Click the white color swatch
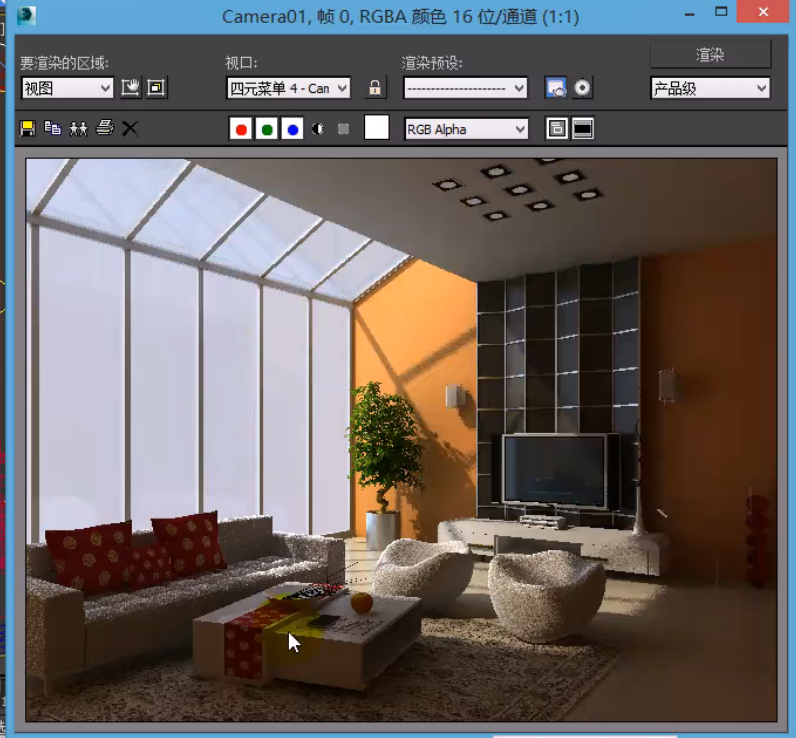Image resolution: width=796 pixels, height=738 pixels. [376, 128]
